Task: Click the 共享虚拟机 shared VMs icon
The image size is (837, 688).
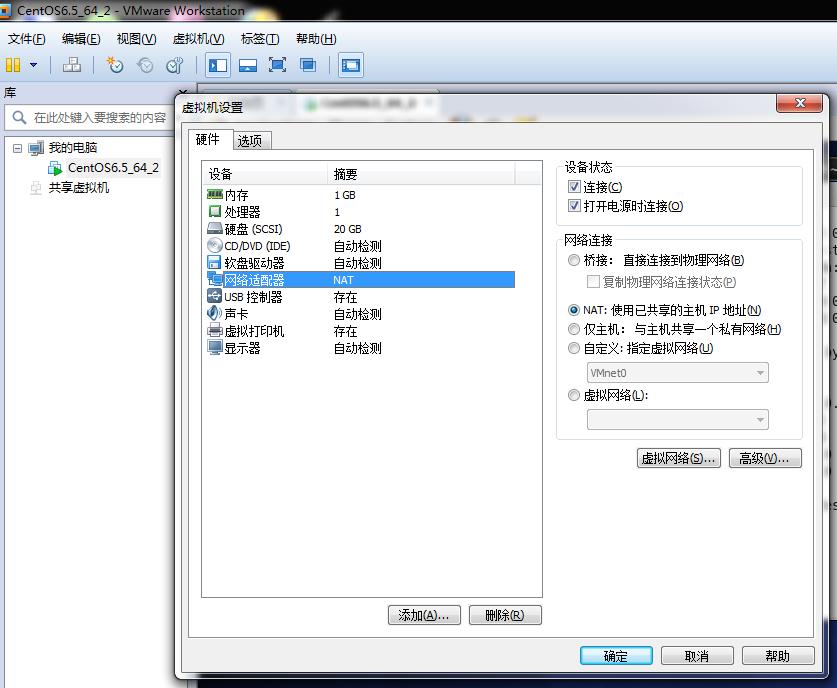Action: pyautogui.click(x=36, y=188)
